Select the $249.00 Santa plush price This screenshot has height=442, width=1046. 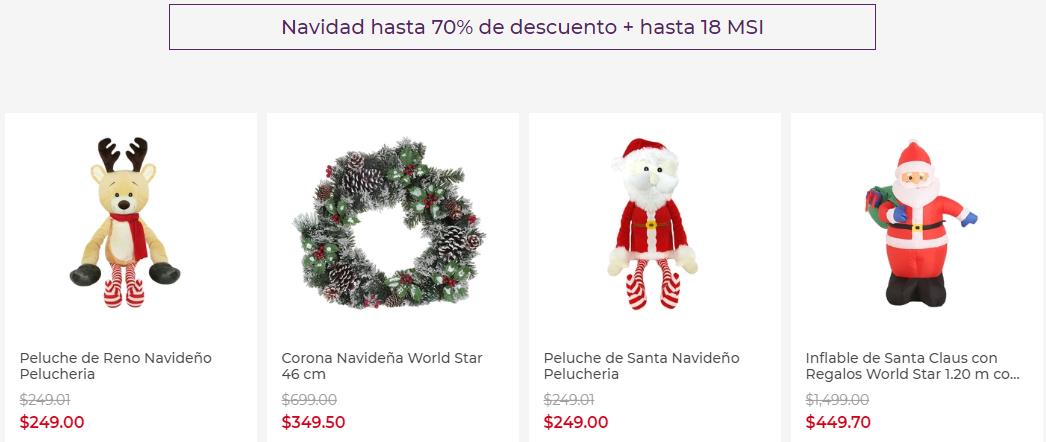click(x=576, y=422)
